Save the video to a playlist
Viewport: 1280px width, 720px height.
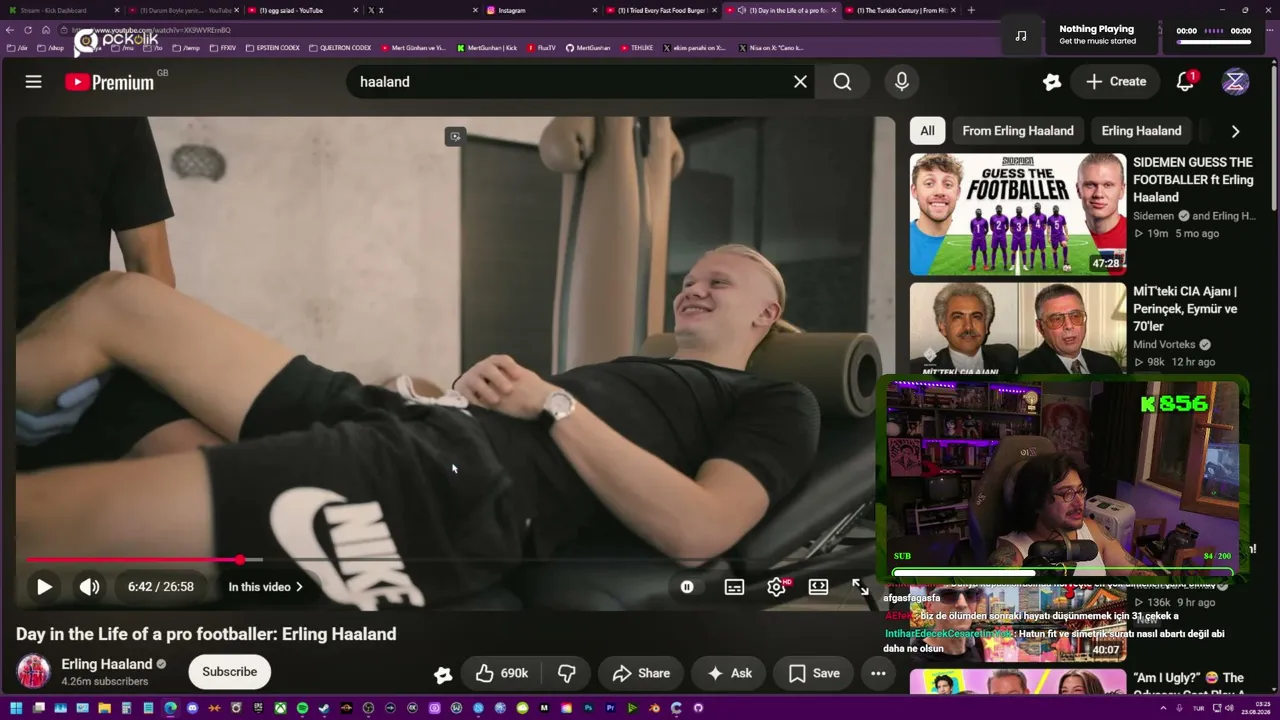coord(814,673)
